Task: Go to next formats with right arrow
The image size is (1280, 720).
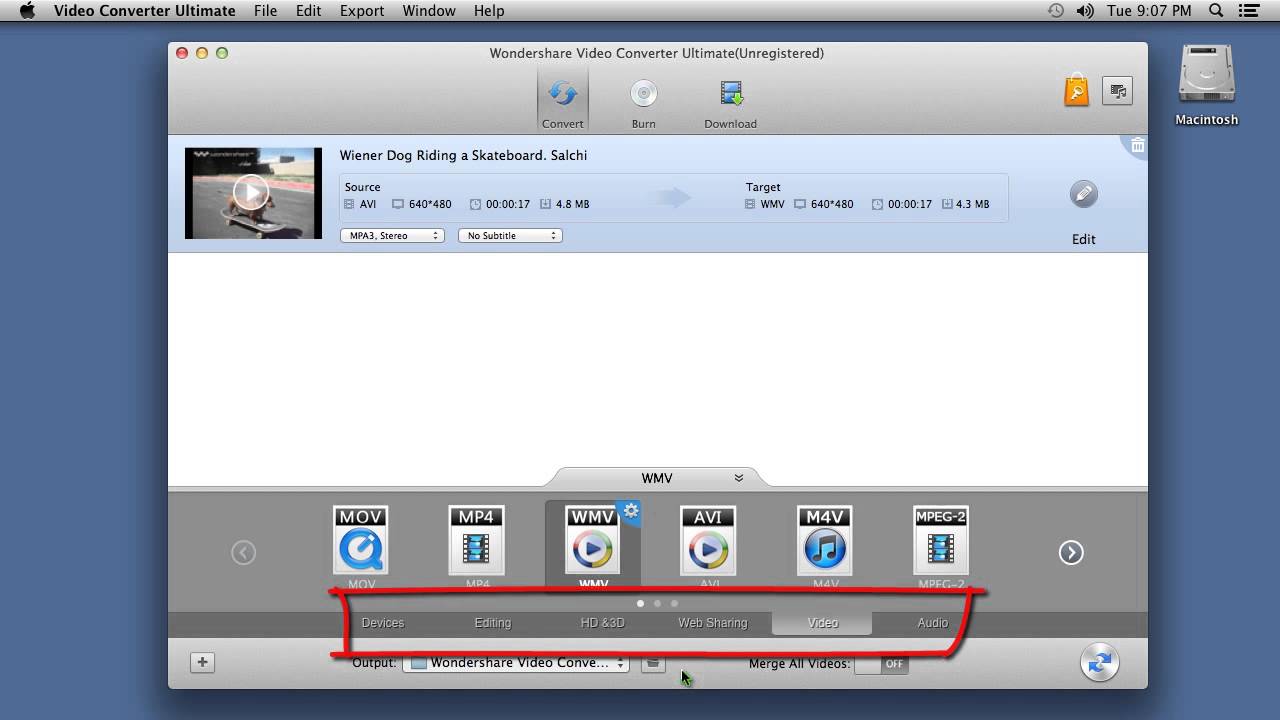Action: [x=1071, y=552]
